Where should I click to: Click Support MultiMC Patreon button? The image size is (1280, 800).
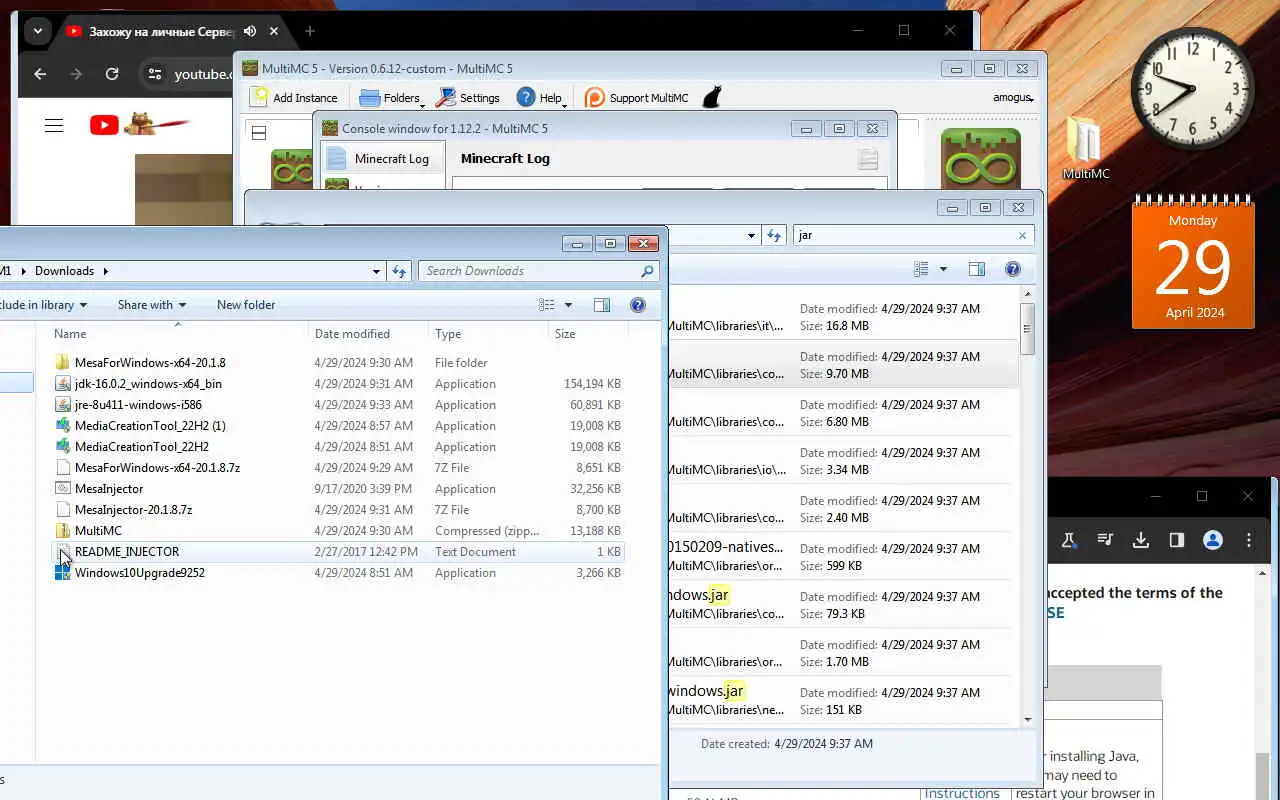637,97
